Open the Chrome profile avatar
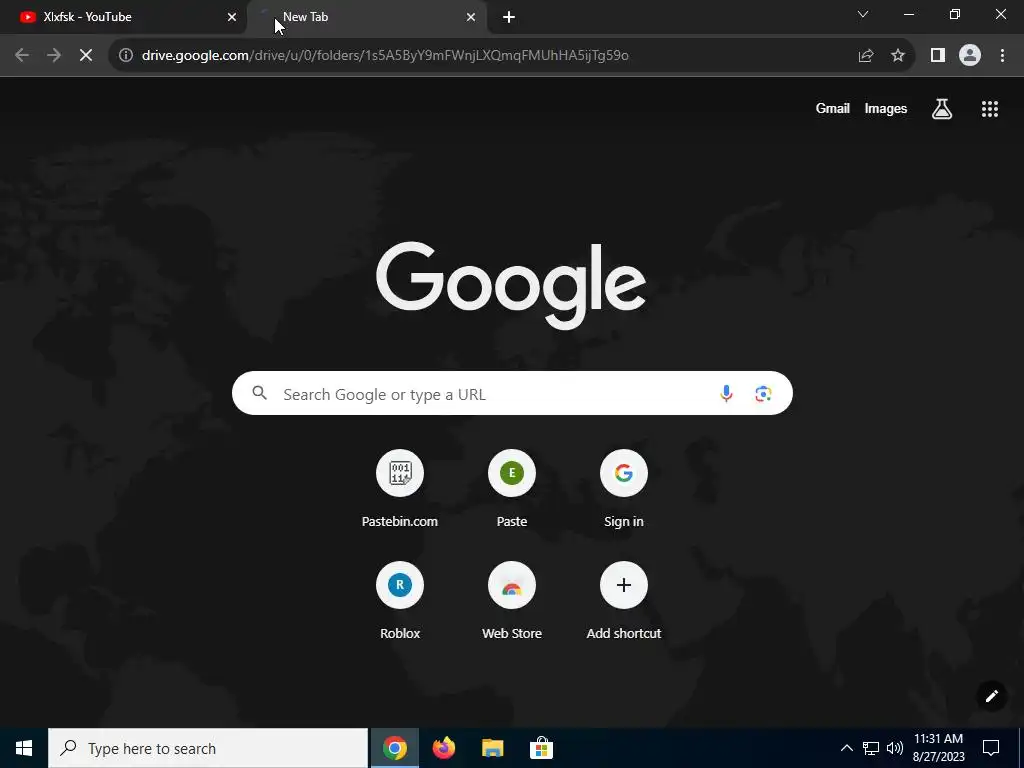The height and width of the screenshot is (768, 1024). pos(970,56)
